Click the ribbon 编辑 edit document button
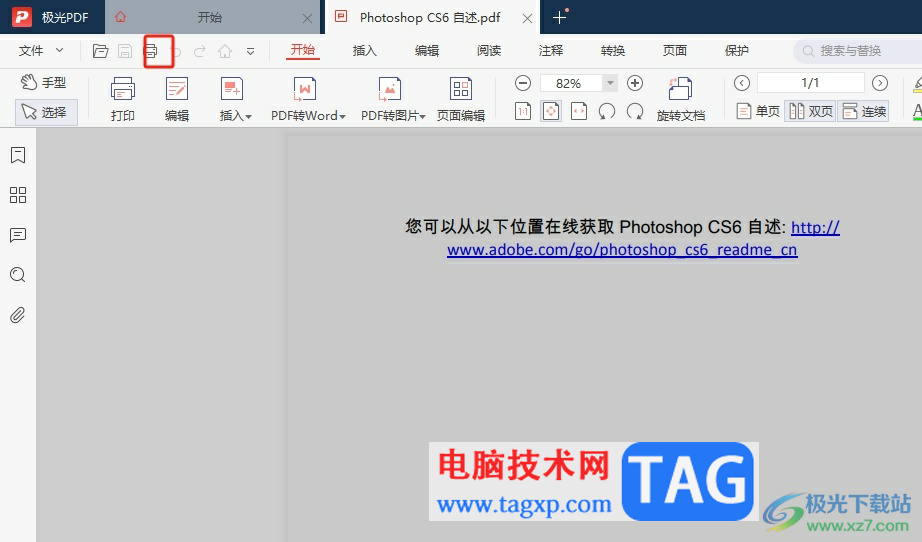 (x=176, y=99)
